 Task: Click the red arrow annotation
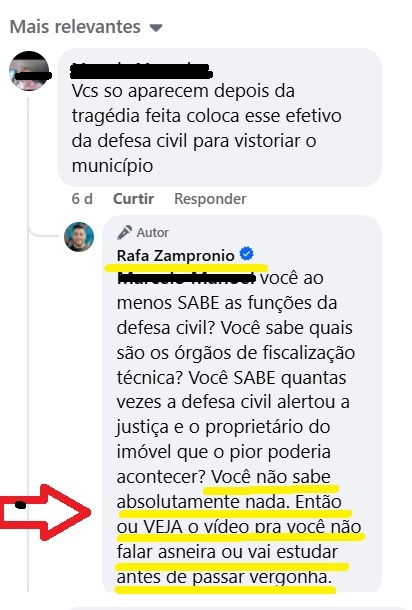click(x=45, y=512)
